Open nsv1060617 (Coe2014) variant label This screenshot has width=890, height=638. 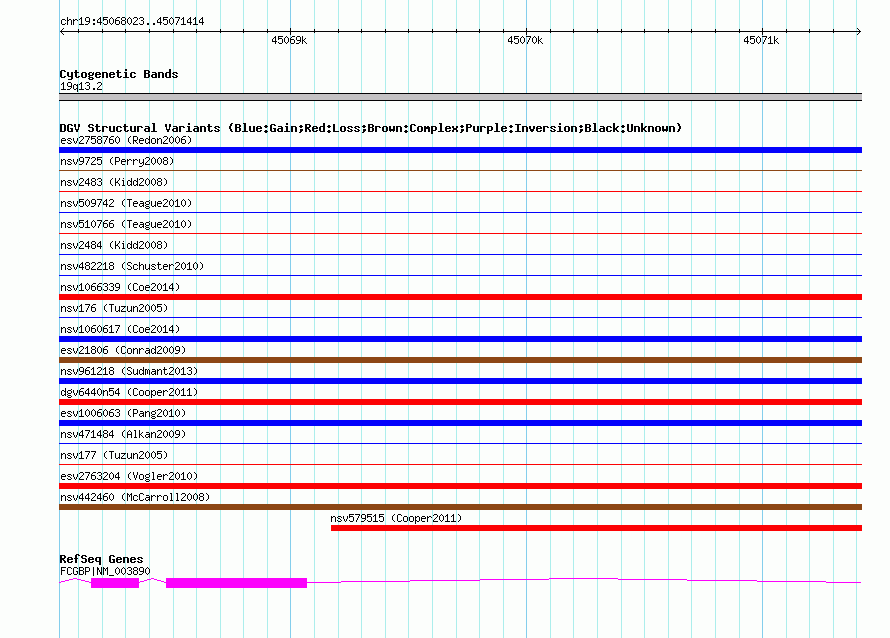point(120,329)
